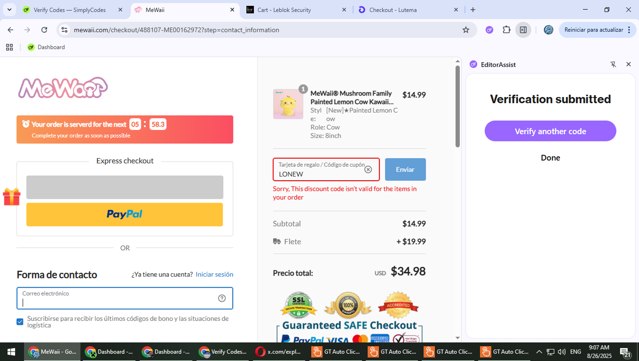Screen dimensions: 639x361
Task: Open the Chrome three-dot menu
Action: (629, 30)
